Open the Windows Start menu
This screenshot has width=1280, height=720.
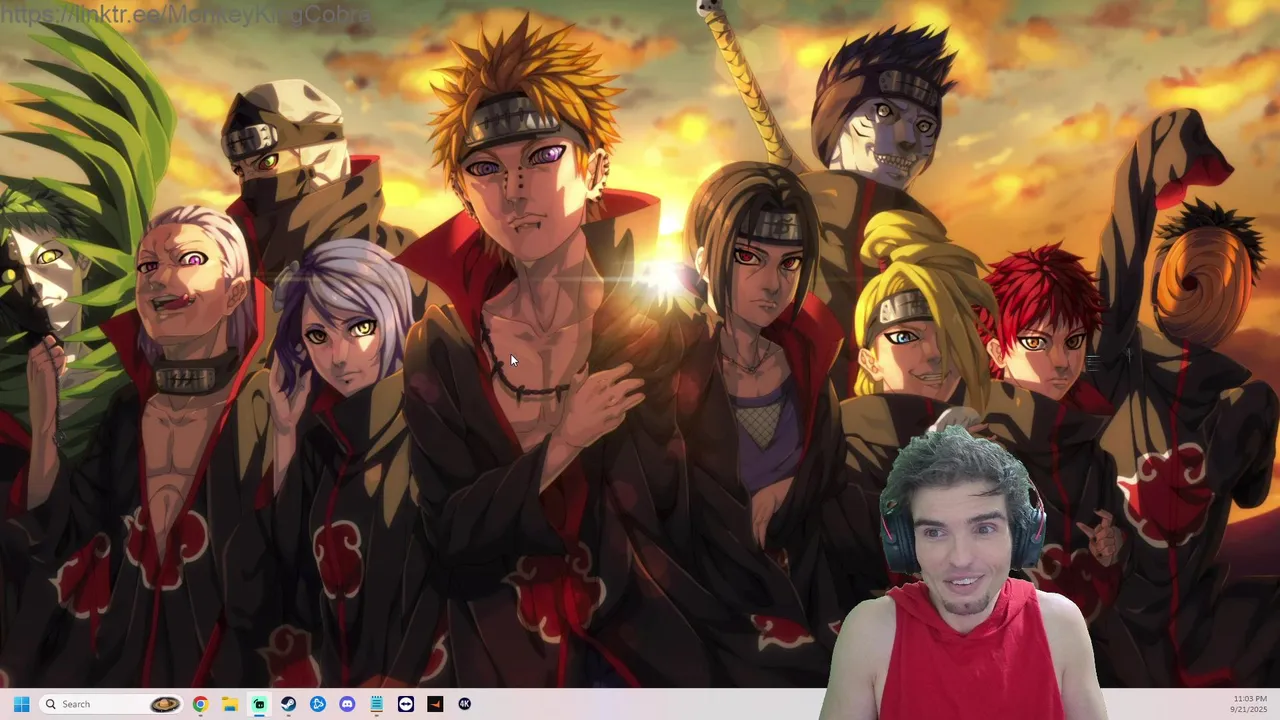(x=21, y=704)
